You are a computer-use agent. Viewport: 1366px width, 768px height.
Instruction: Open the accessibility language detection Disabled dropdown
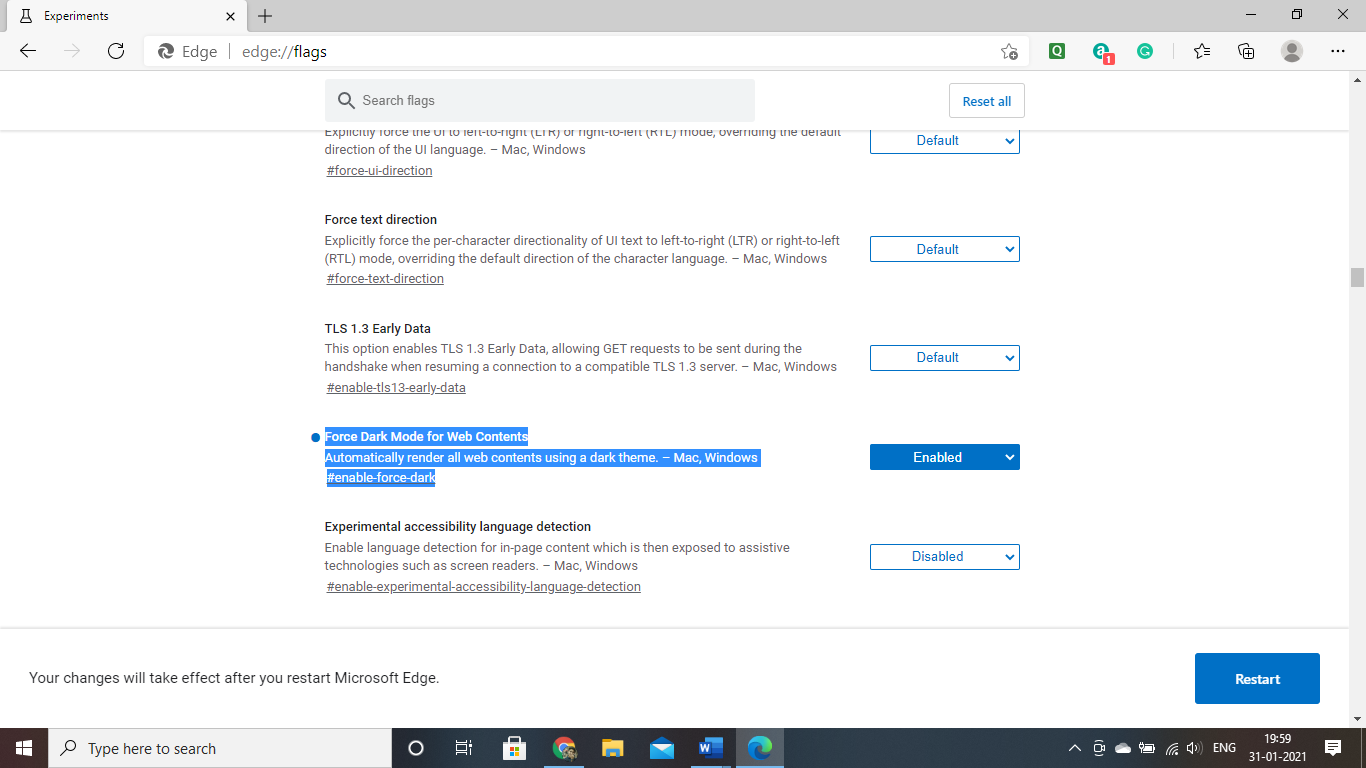tap(945, 556)
